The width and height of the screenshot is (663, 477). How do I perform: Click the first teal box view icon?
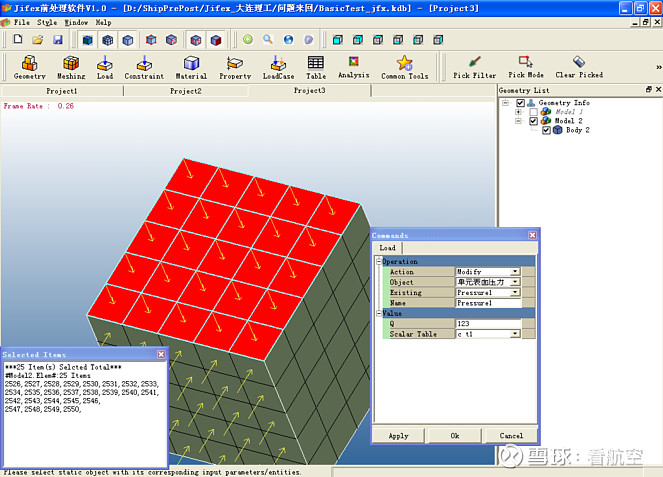point(337,40)
